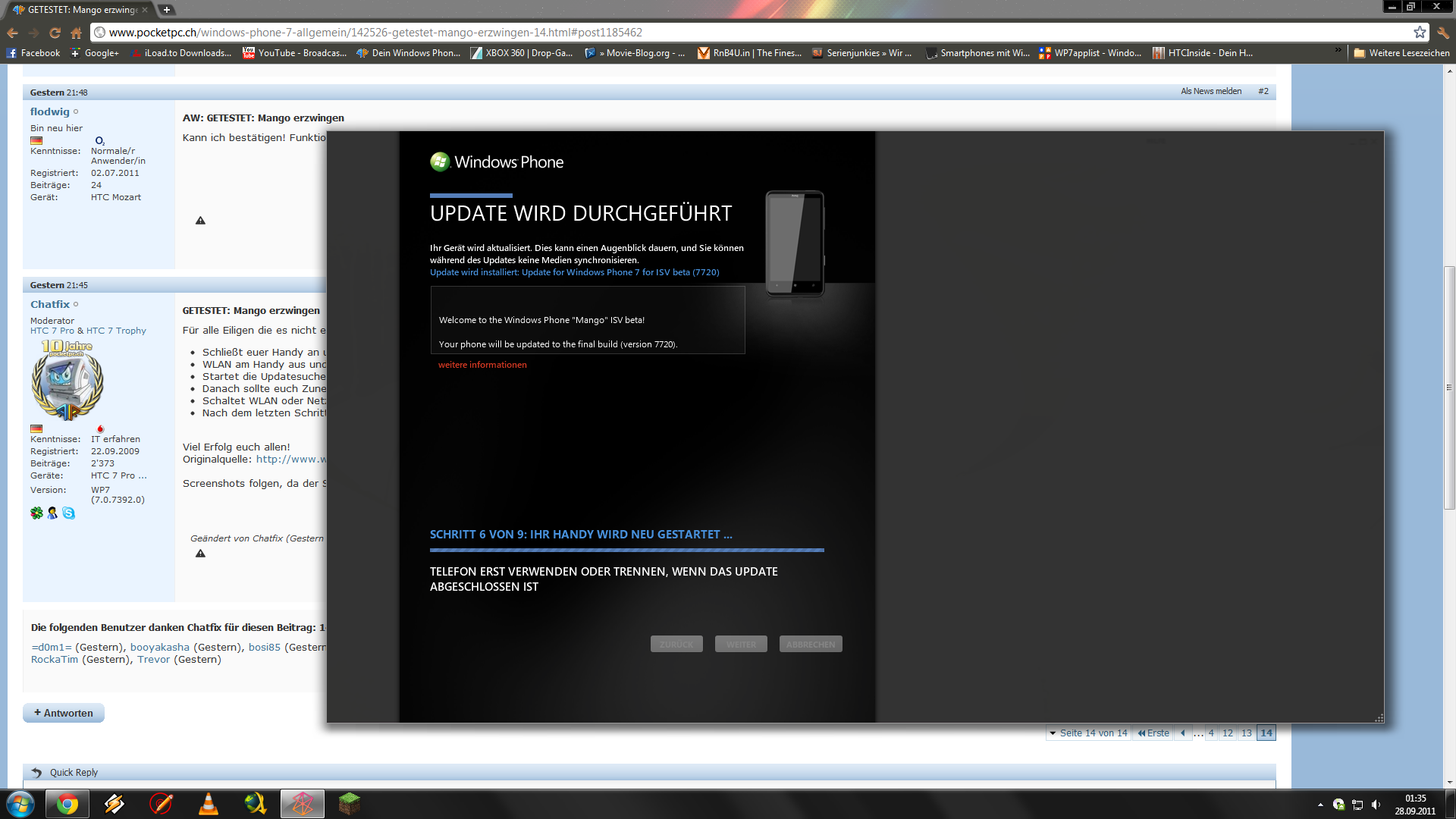This screenshot has height=819, width=1456.
Task: Open a new browser tab
Action: point(167,10)
